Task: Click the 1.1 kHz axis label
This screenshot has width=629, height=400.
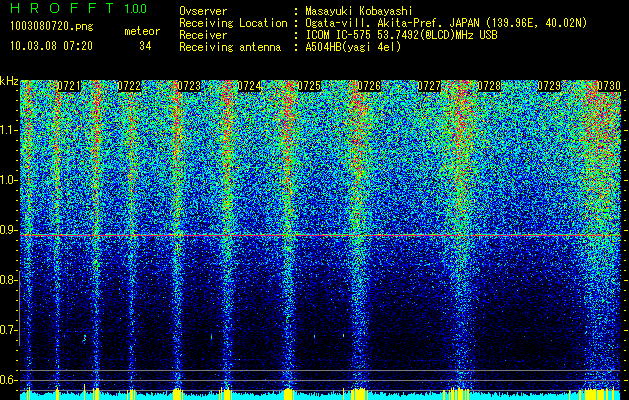Action: pyautogui.click(x=9, y=130)
